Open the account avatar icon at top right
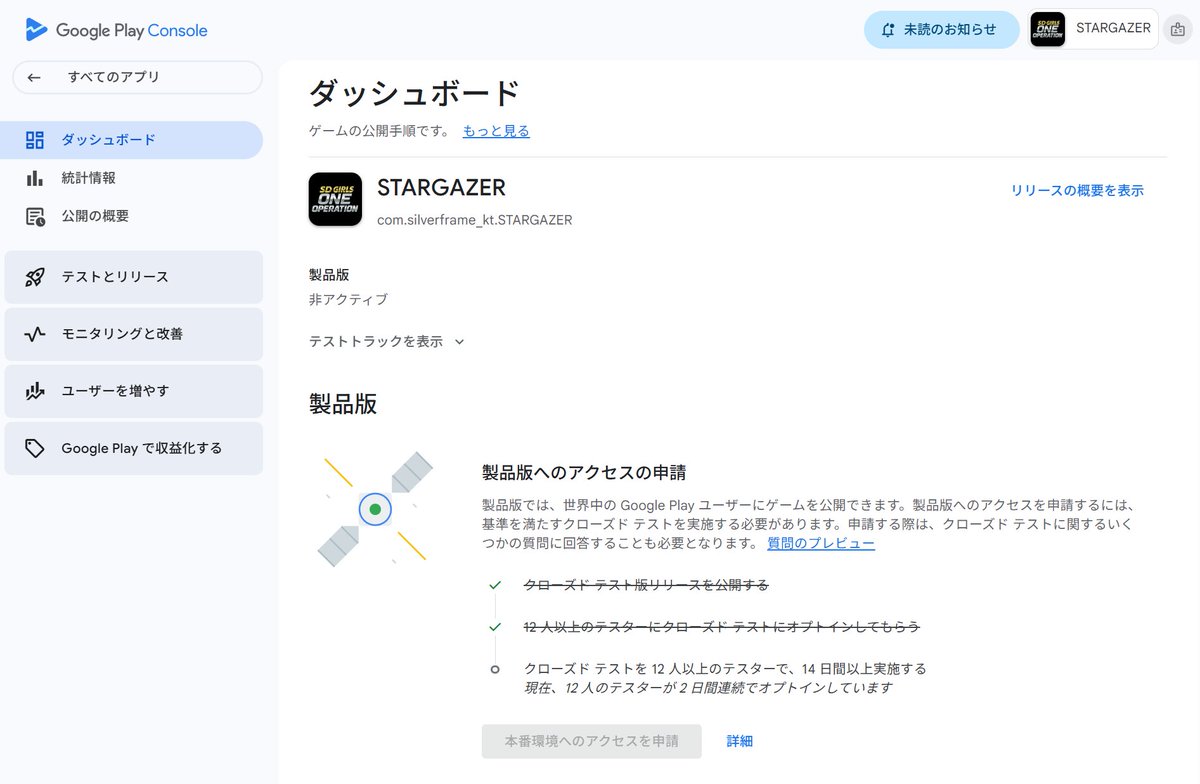Viewport: 1200px width, 784px height. (1178, 30)
